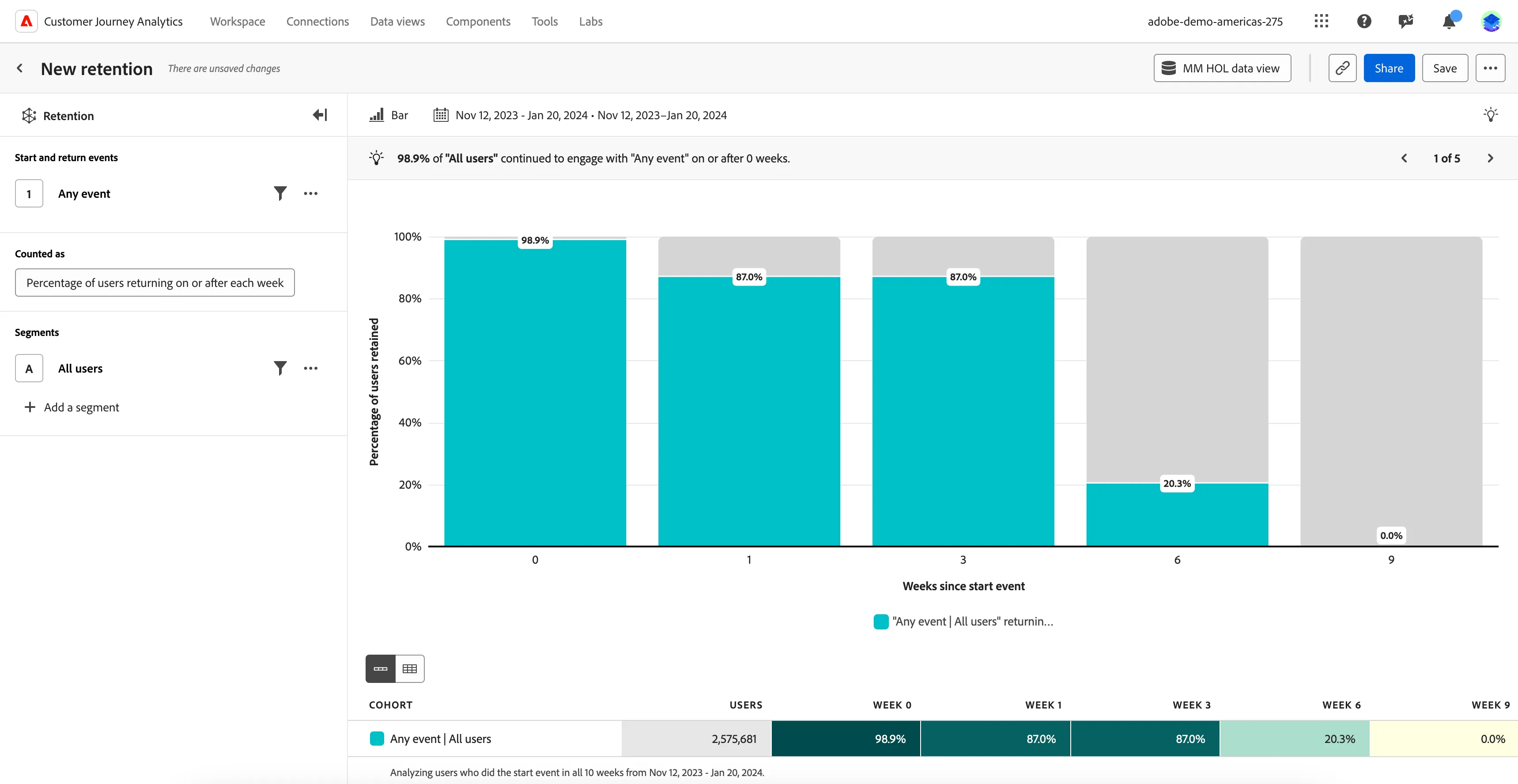
Task: Copy link with the chain icon button
Action: tap(1342, 68)
